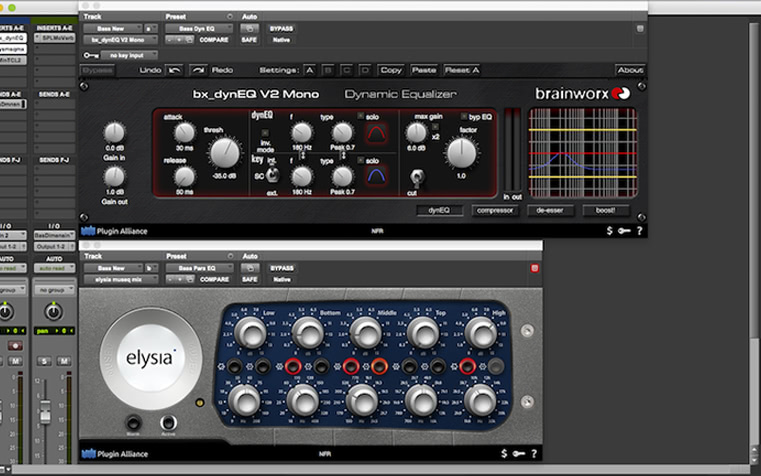Image resolution: width=761 pixels, height=476 pixels.
Task: Open the question mark help in elysia footer
Action: (x=534, y=454)
